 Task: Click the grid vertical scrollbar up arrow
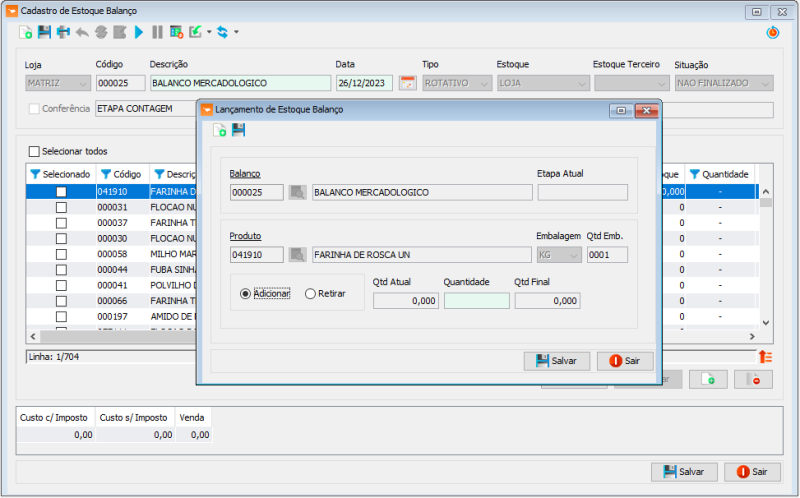click(x=766, y=192)
